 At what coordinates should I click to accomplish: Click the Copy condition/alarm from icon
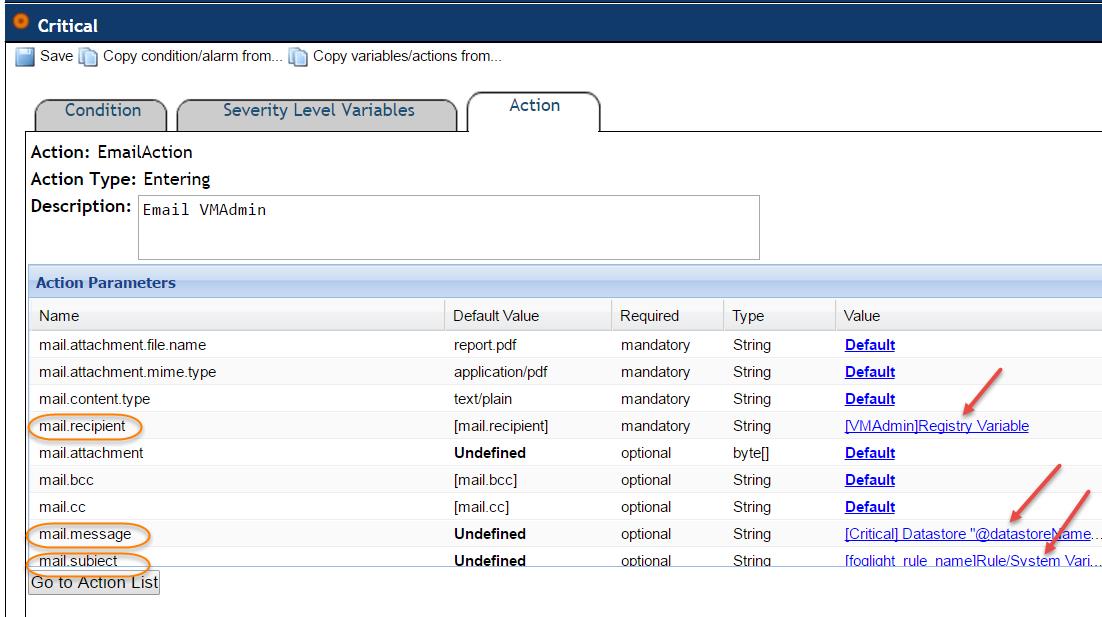pyautogui.click(x=89, y=57)
